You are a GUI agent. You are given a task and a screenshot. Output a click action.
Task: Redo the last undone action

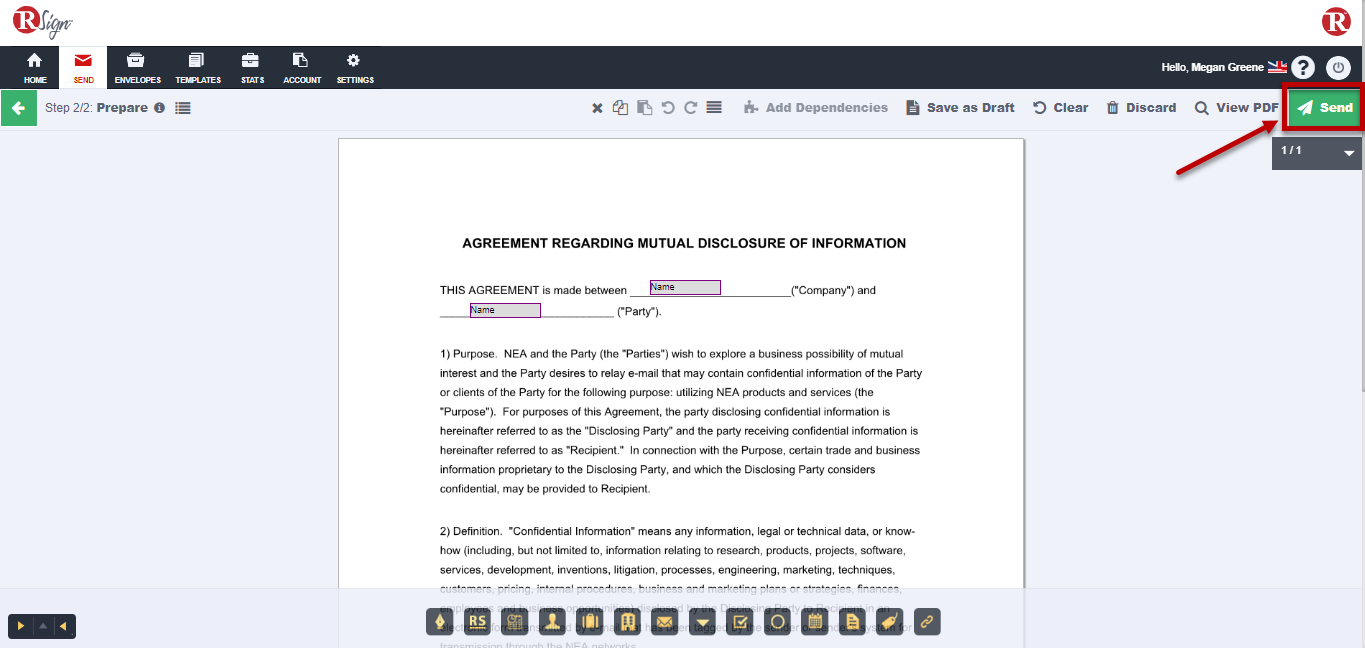tap(690, 108)
